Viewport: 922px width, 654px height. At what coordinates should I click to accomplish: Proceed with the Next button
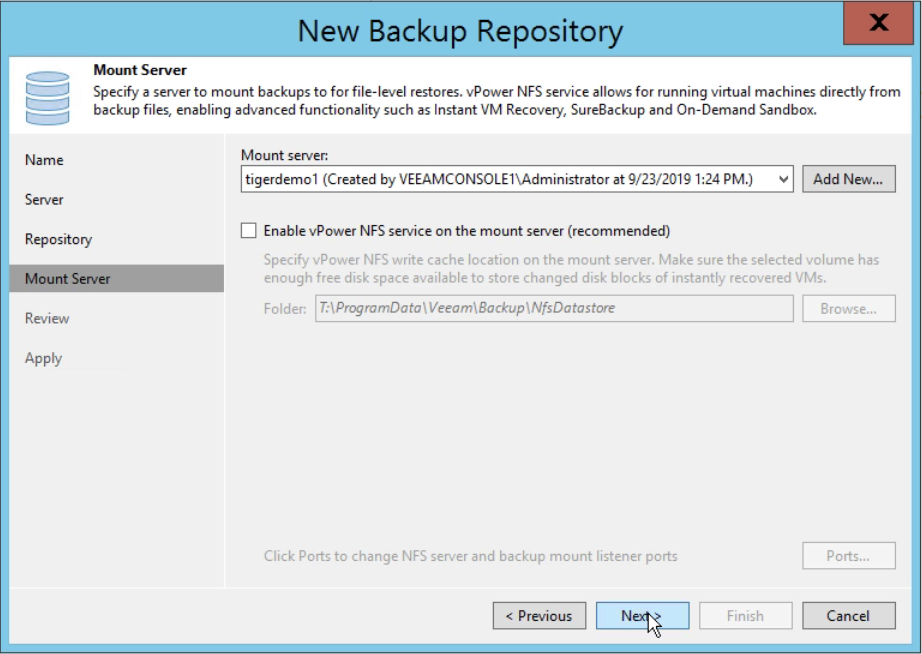(x=642, y=616)
